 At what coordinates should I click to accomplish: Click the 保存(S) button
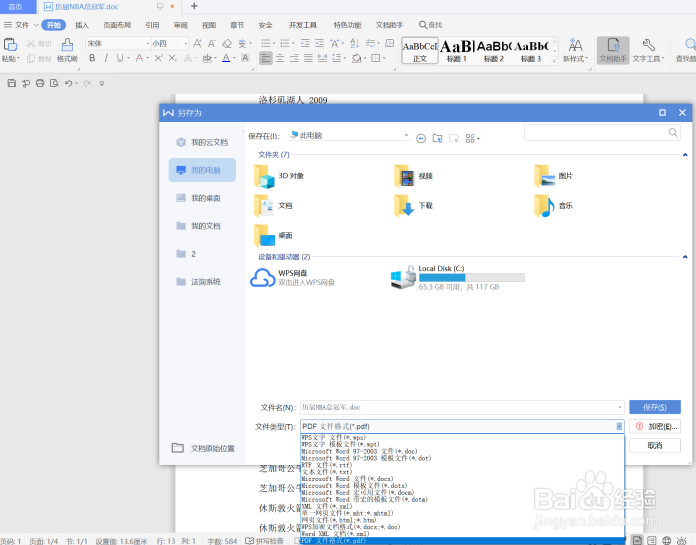(x=655, y=407)
